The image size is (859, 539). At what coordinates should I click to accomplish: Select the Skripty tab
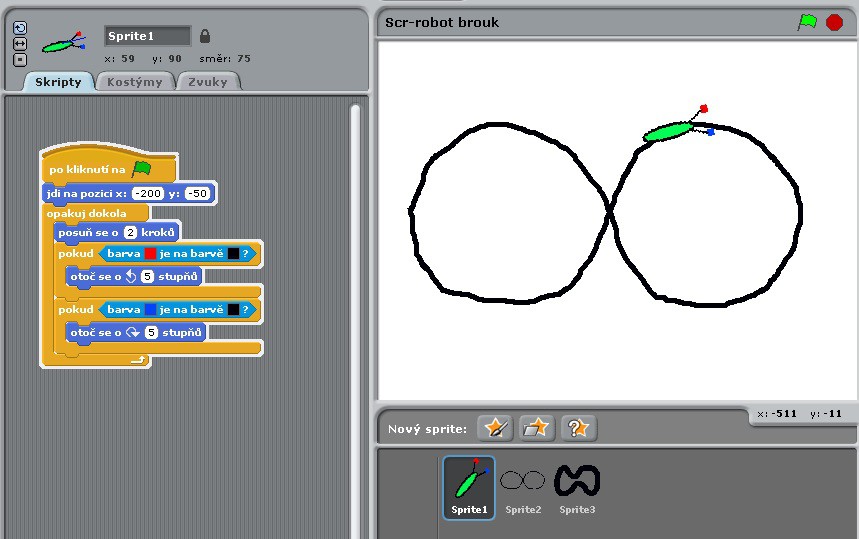coord(58,82)
